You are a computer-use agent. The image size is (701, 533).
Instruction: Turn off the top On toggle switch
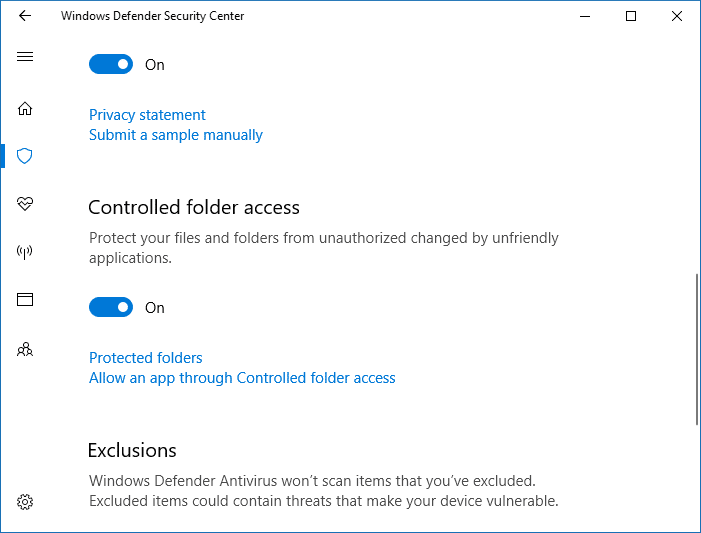111,64
